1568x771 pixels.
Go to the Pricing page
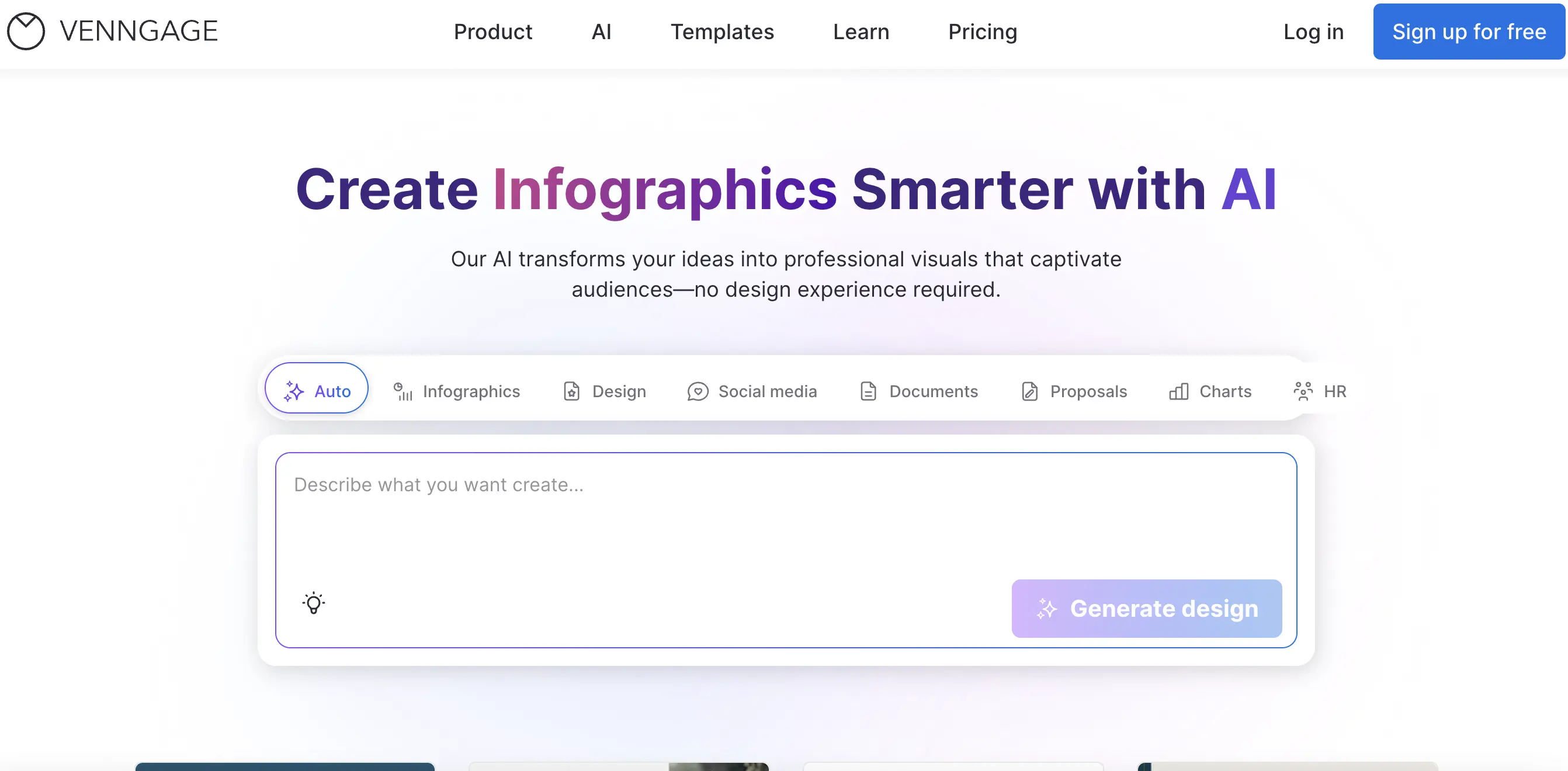click(x=983, y=32)
